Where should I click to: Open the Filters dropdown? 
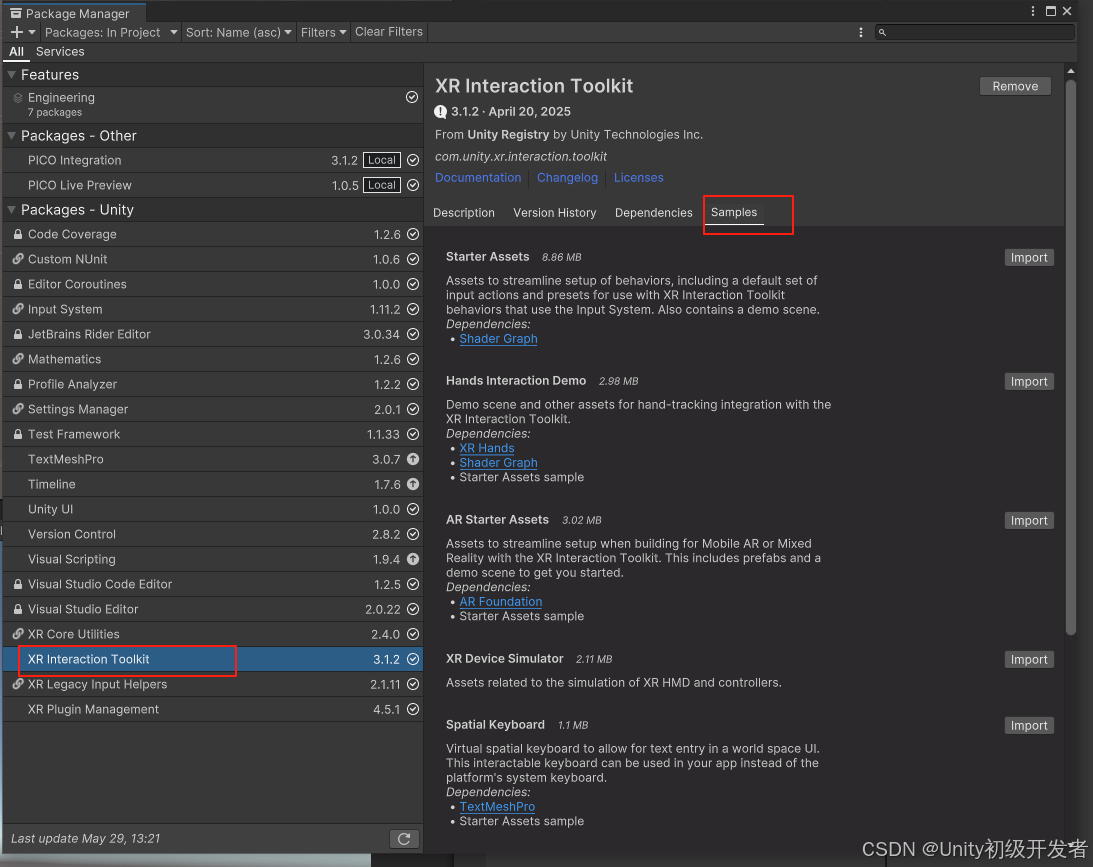coord(323,32)
